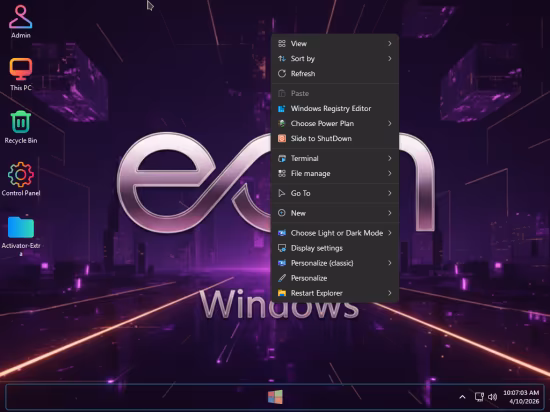Screen dimensions: 550x412
Task: Click the Windows Registry Editor icon
Action: coord(282,109)
